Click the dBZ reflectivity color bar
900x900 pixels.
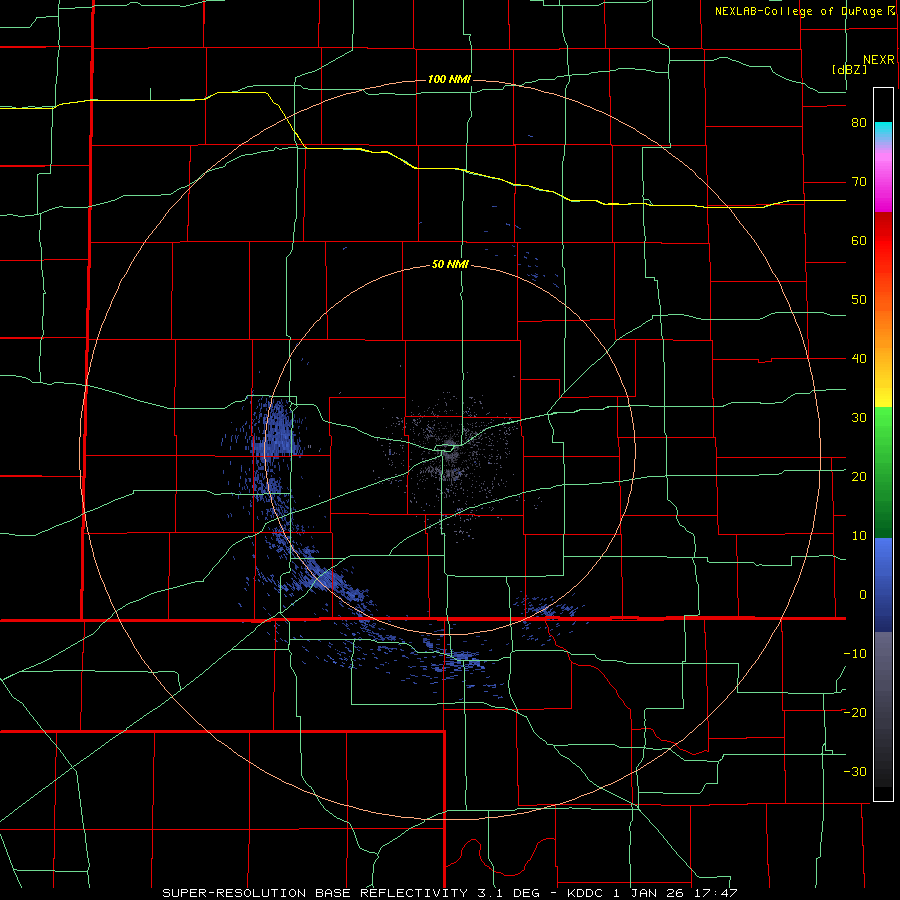coord(883,444)
